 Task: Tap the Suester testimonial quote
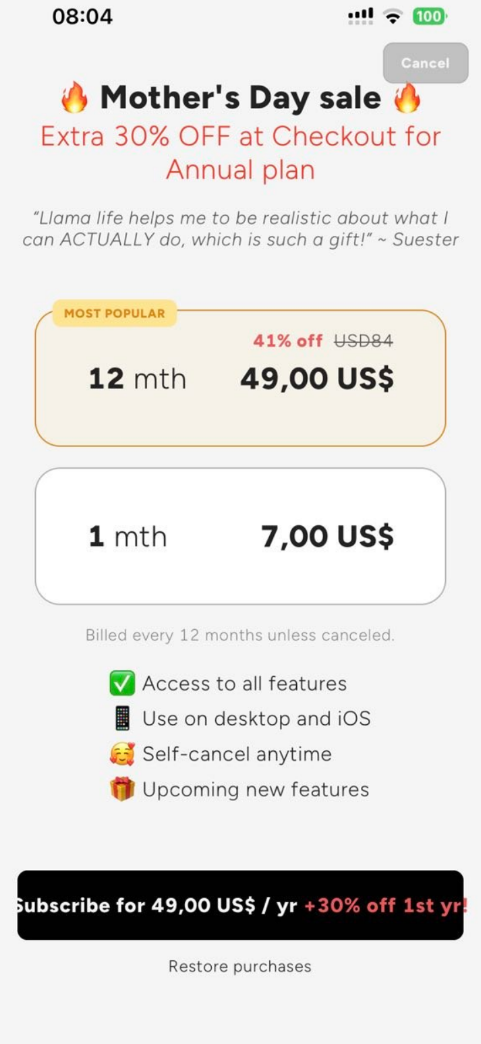tap(240, 228)
